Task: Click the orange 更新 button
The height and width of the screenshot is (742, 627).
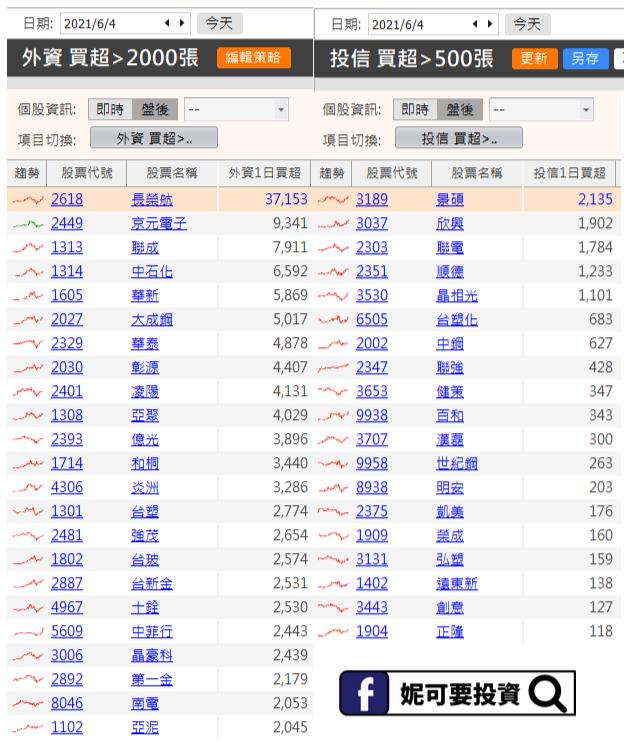Action: coord(534,59)
